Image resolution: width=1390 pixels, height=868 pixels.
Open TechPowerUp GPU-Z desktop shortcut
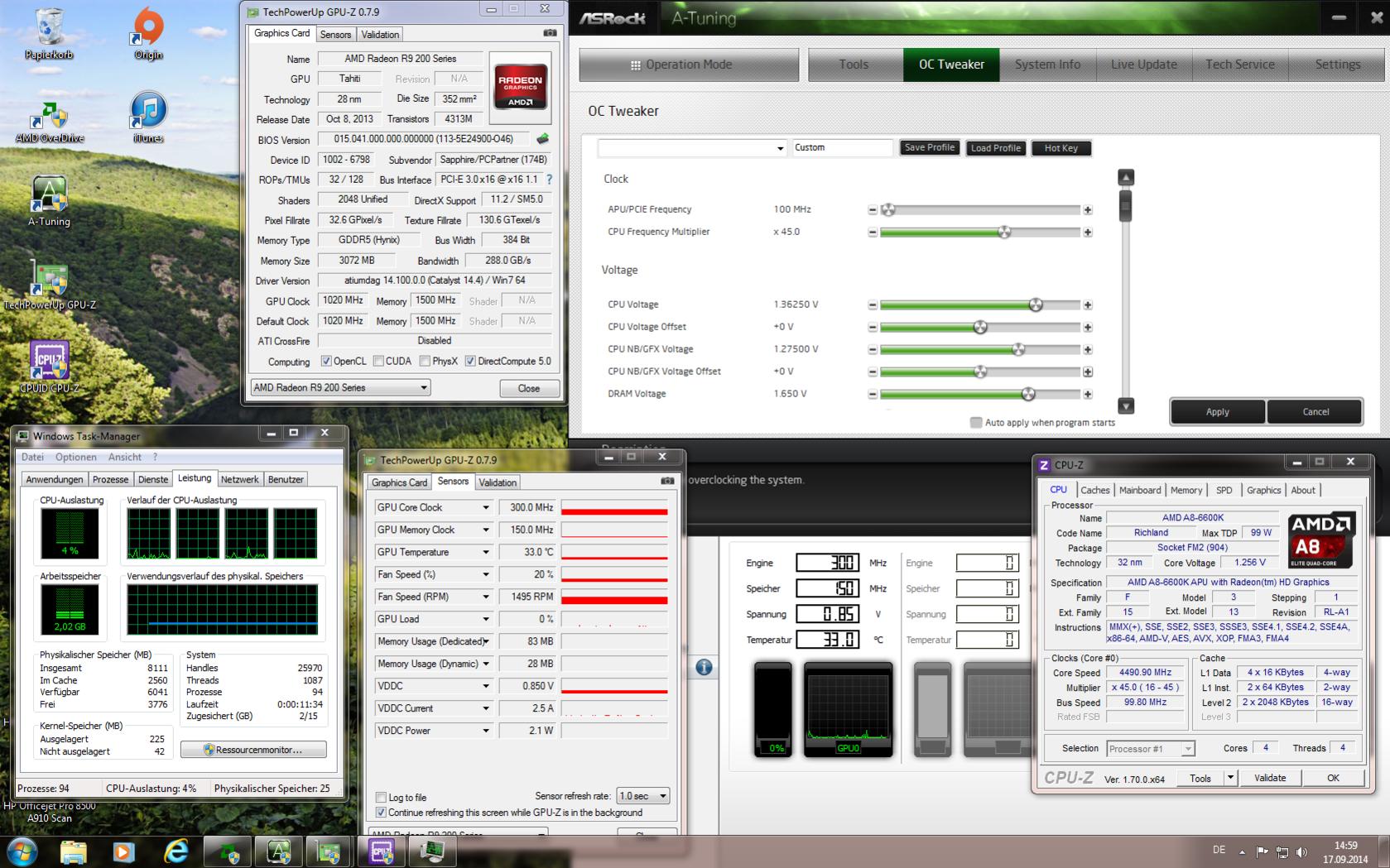(50, 285)
